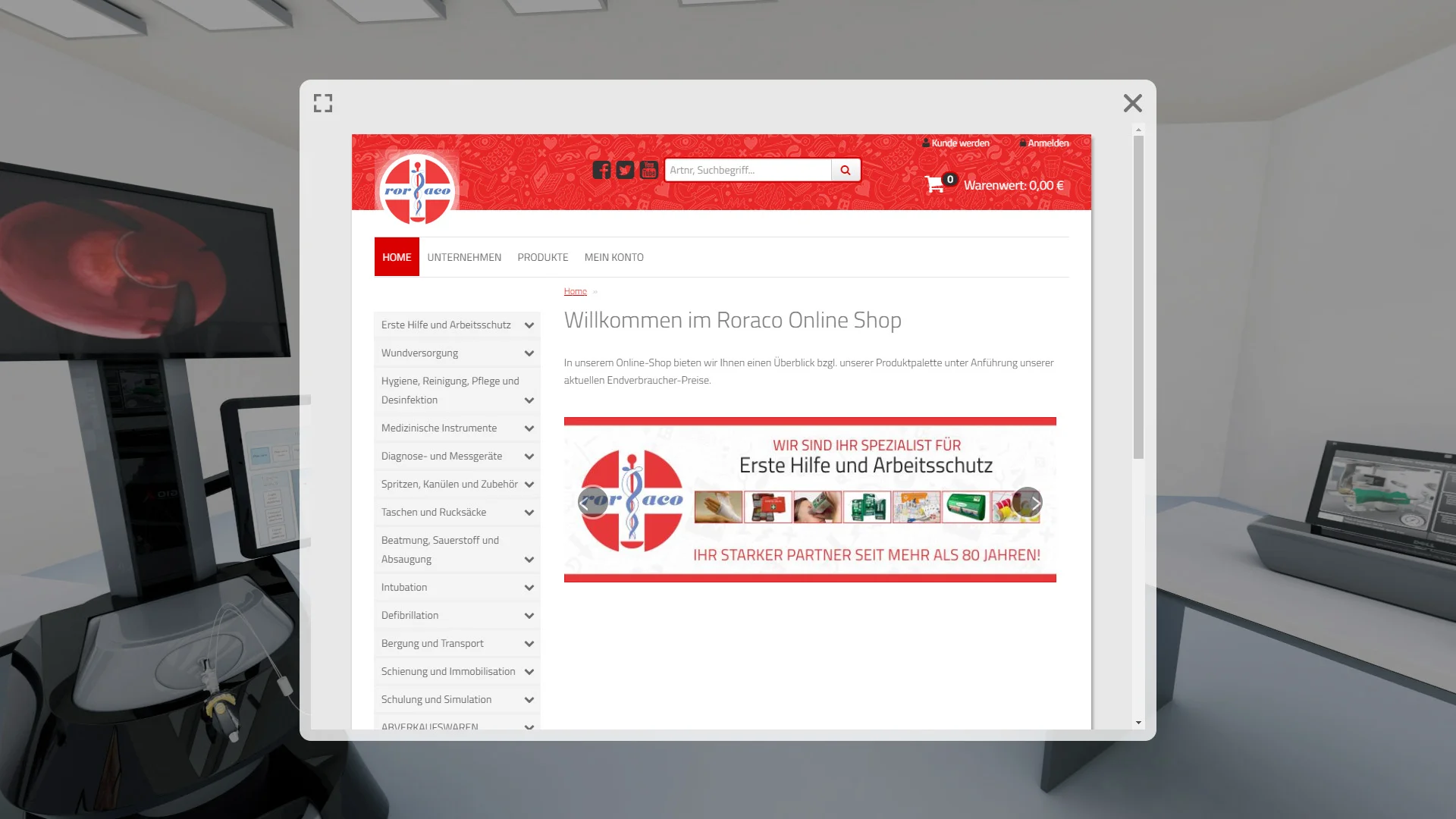Open Erste Hilfe und Arbeitsschutz category
Viewport: 1456px width, 819px height.
(446, 325)
